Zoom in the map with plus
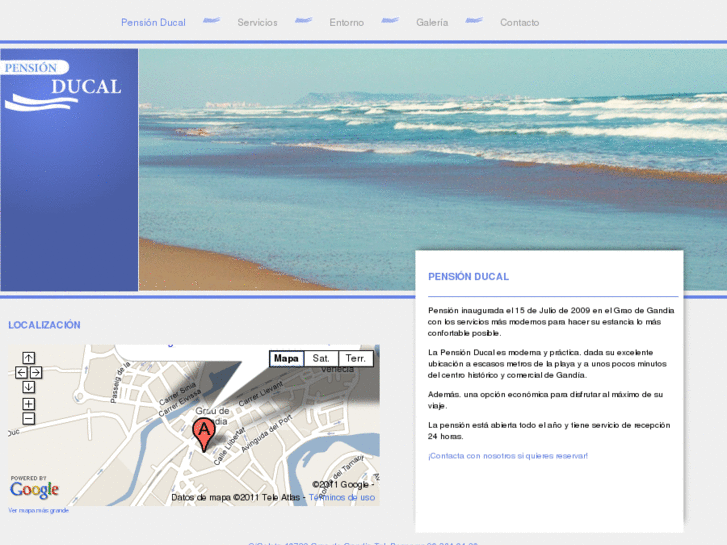 tap(29, 404)
